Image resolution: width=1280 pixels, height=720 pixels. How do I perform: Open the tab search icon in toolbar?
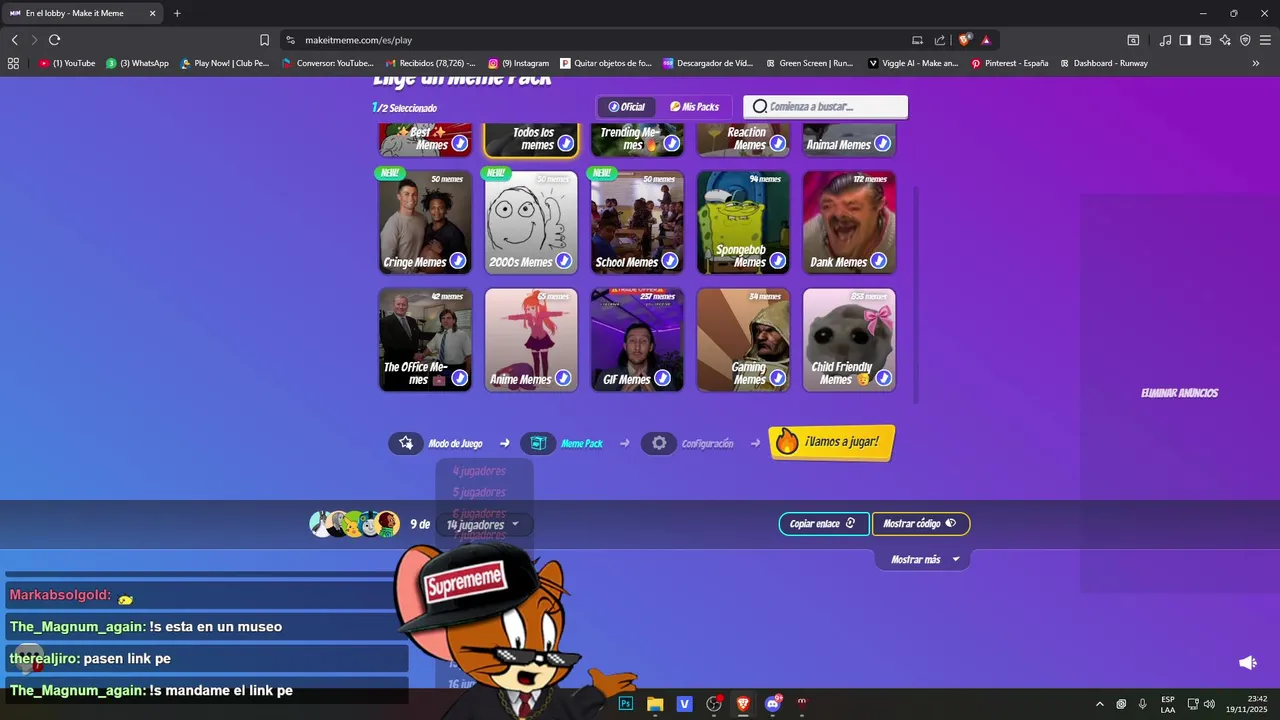[1133, 40]
